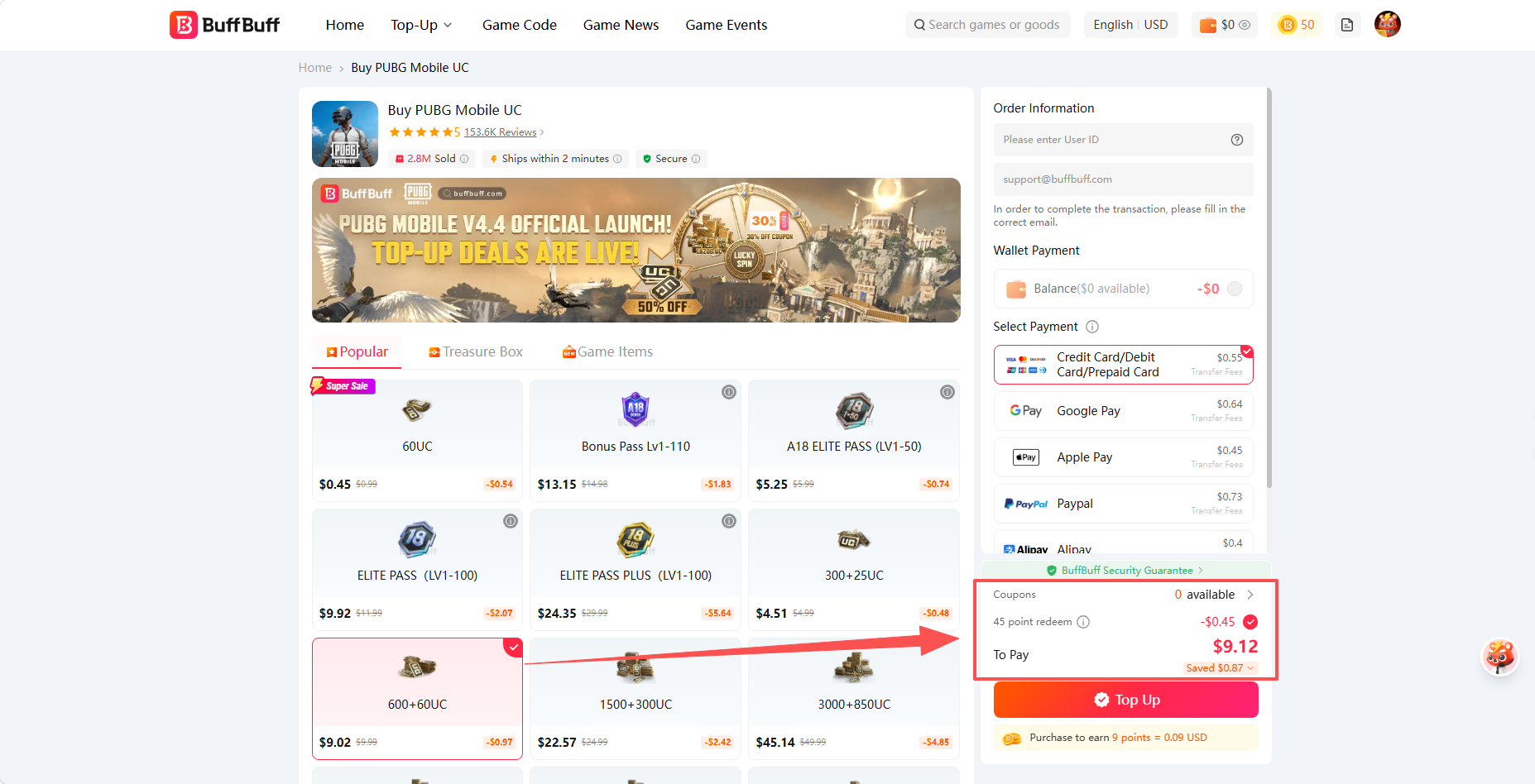Screen dimensions: 1535x784
Task: Expand the Coupons available chevron
Action: [1250, 595]
